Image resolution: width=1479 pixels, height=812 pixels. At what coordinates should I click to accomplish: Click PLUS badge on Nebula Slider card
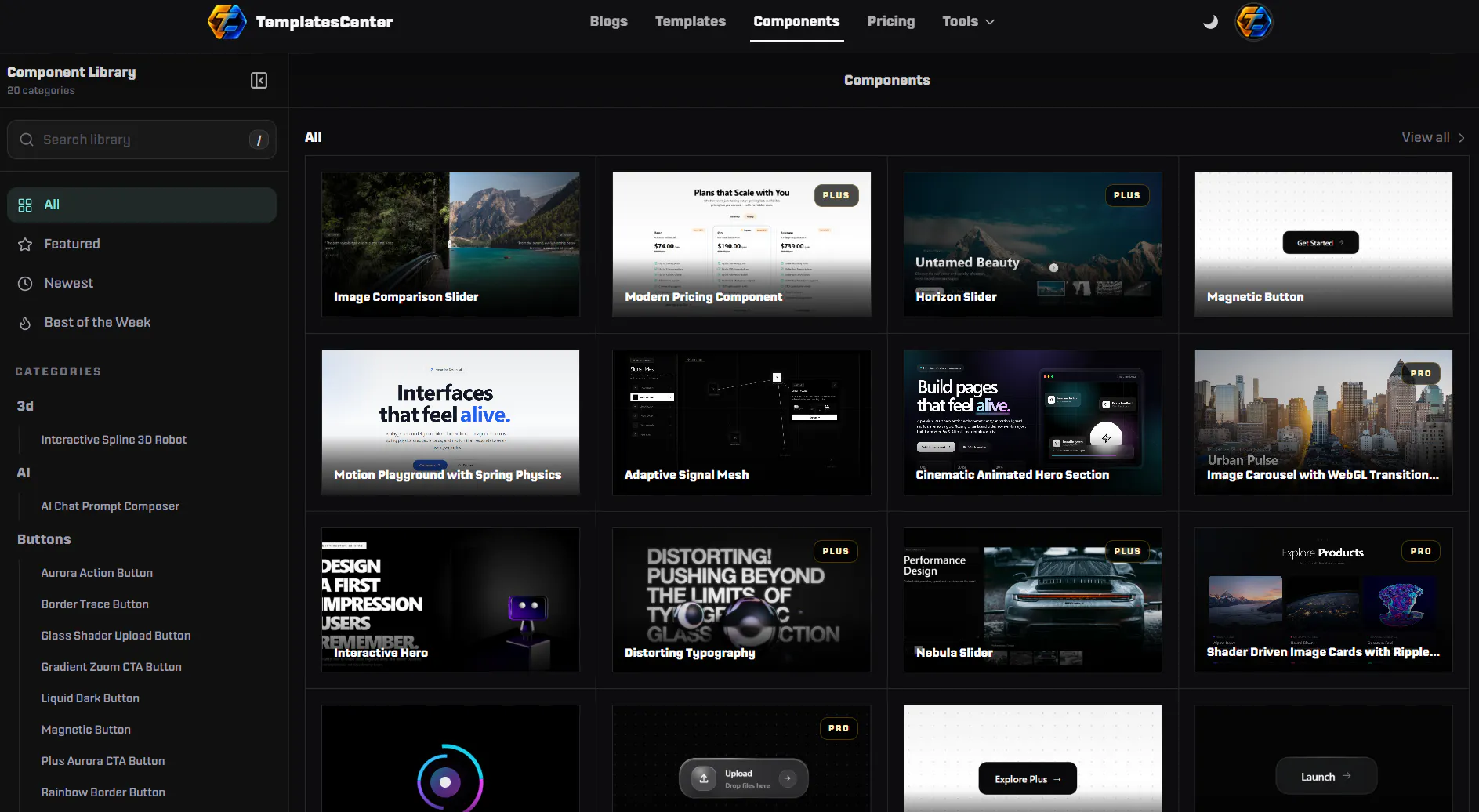click(x=1127, y=551)
